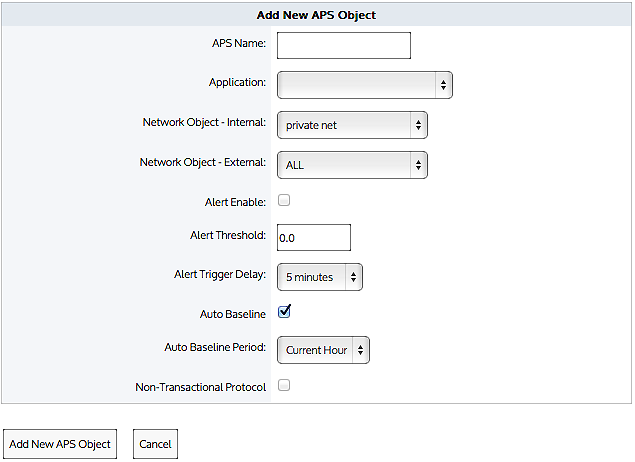Click the Alert Threshold field

click(313, 238)
